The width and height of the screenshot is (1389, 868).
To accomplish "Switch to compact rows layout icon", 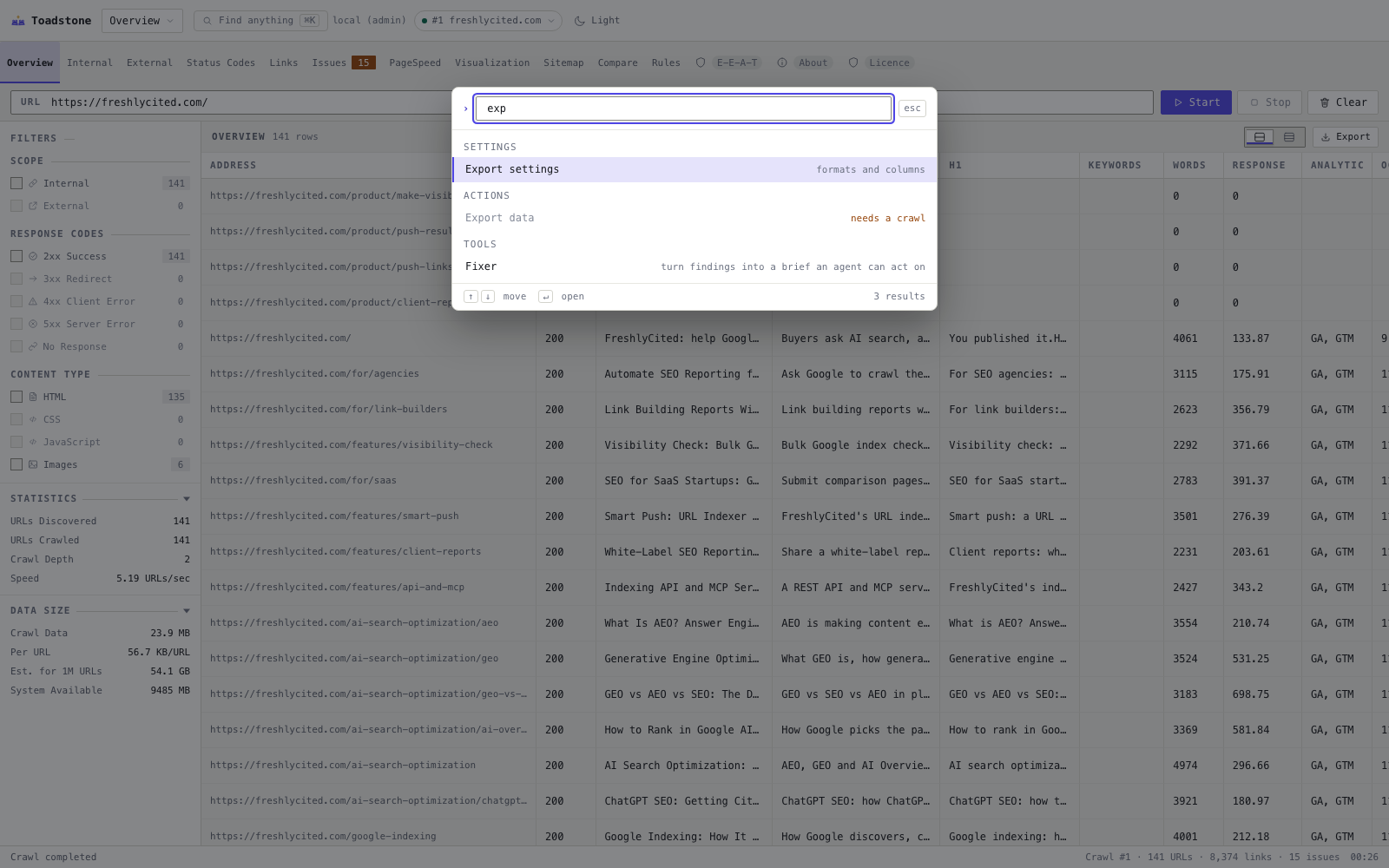I will (1289, 137).
